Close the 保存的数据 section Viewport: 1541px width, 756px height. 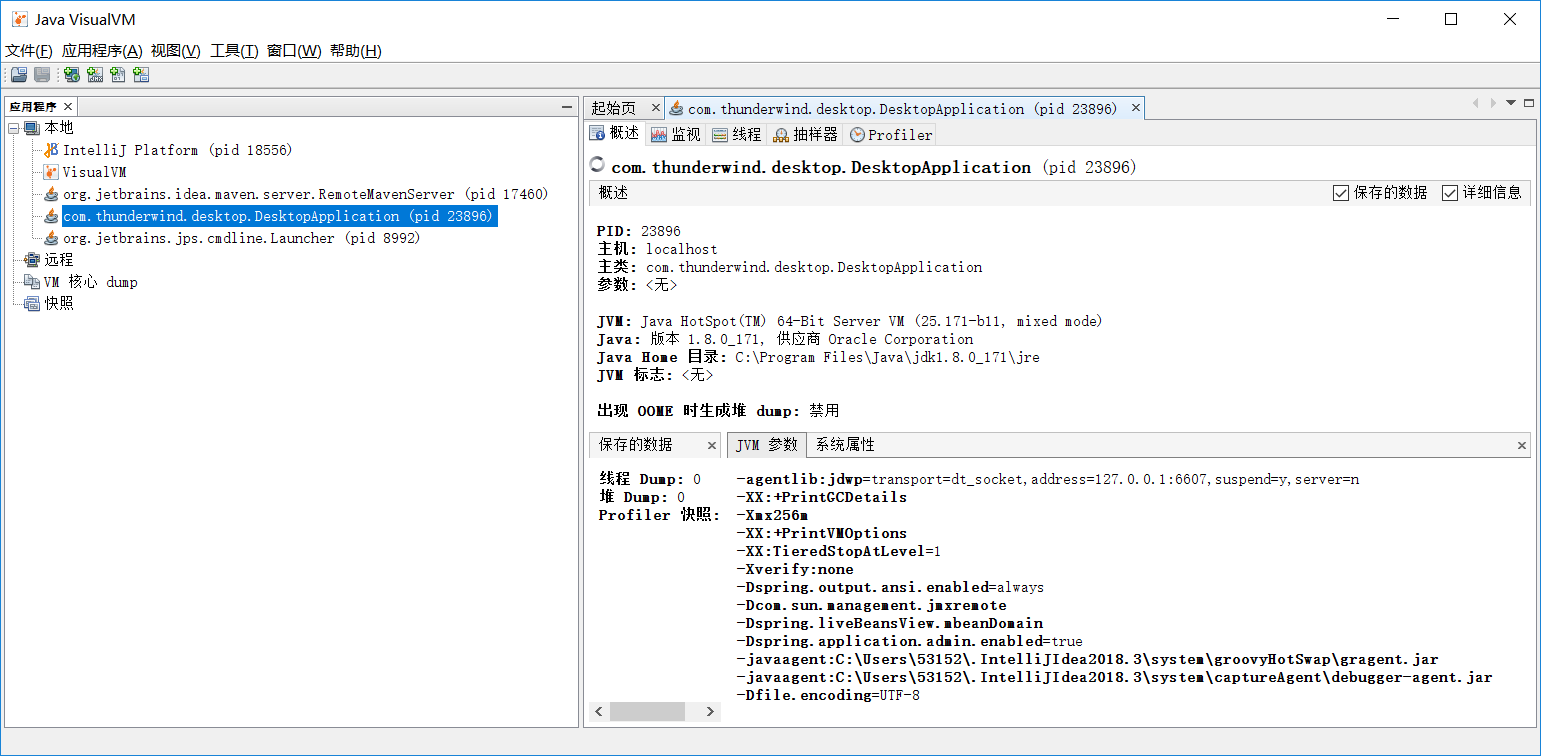712,445
